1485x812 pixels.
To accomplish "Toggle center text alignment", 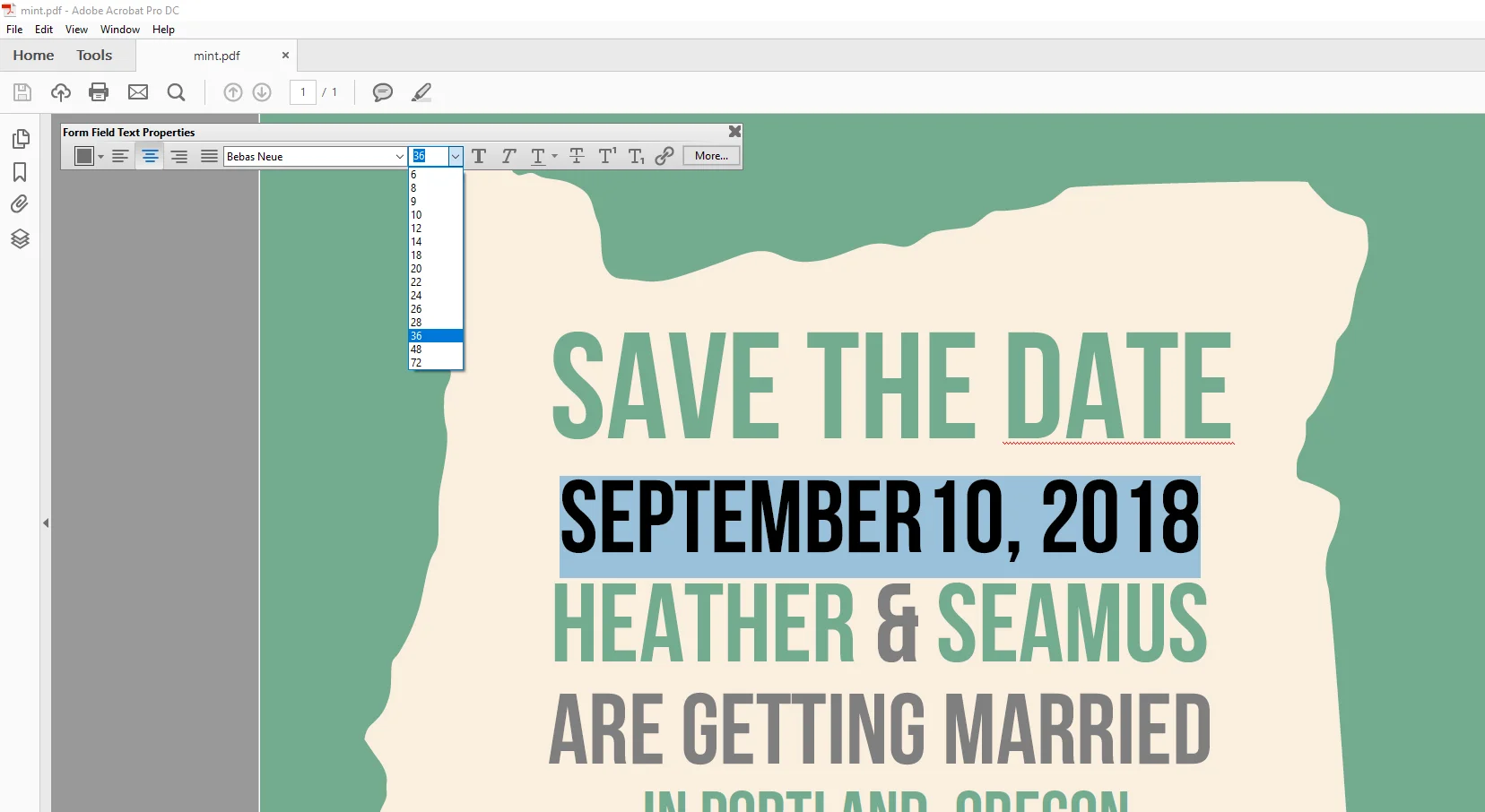I will tap(150, 156).
